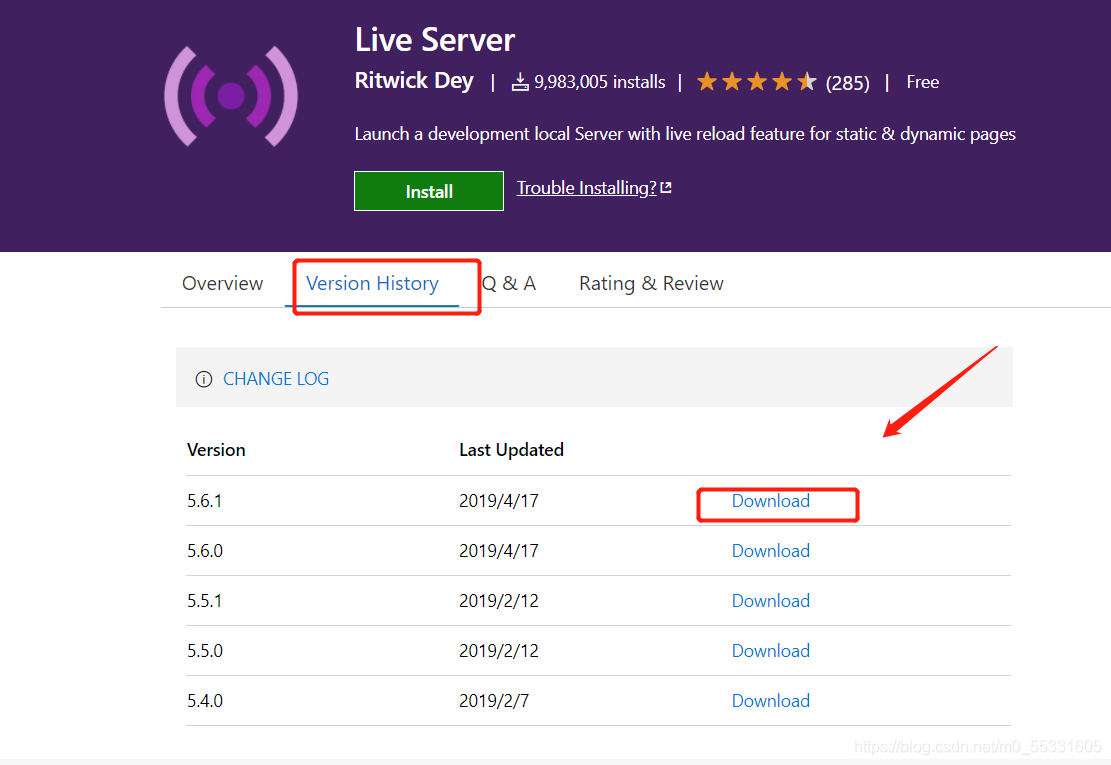Click the (285) review count
1111x765 pixels.
847,83
